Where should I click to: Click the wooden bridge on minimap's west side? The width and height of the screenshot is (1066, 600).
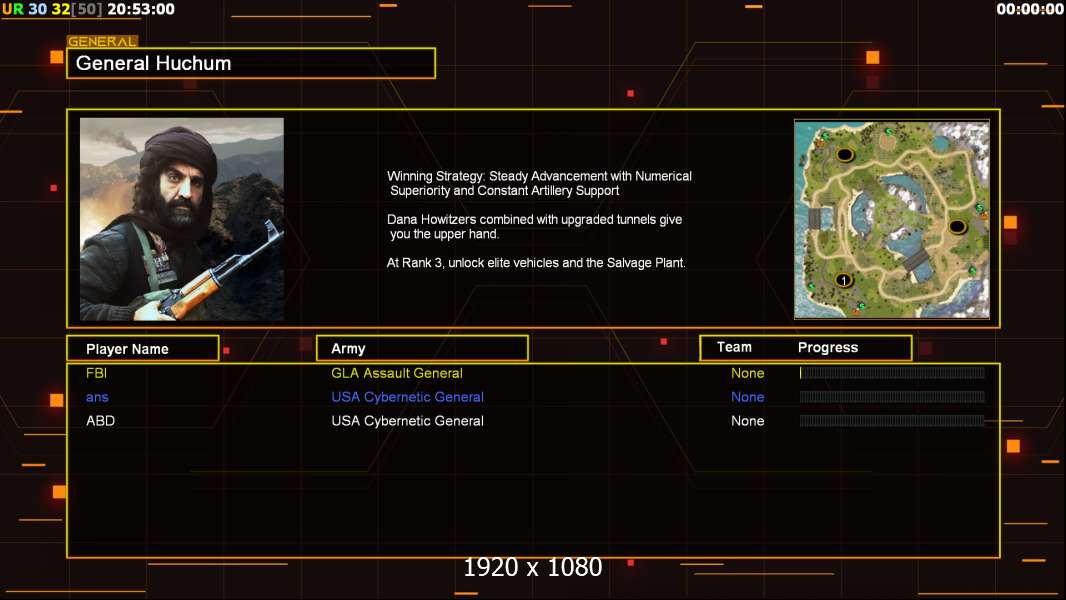[814, 219]
